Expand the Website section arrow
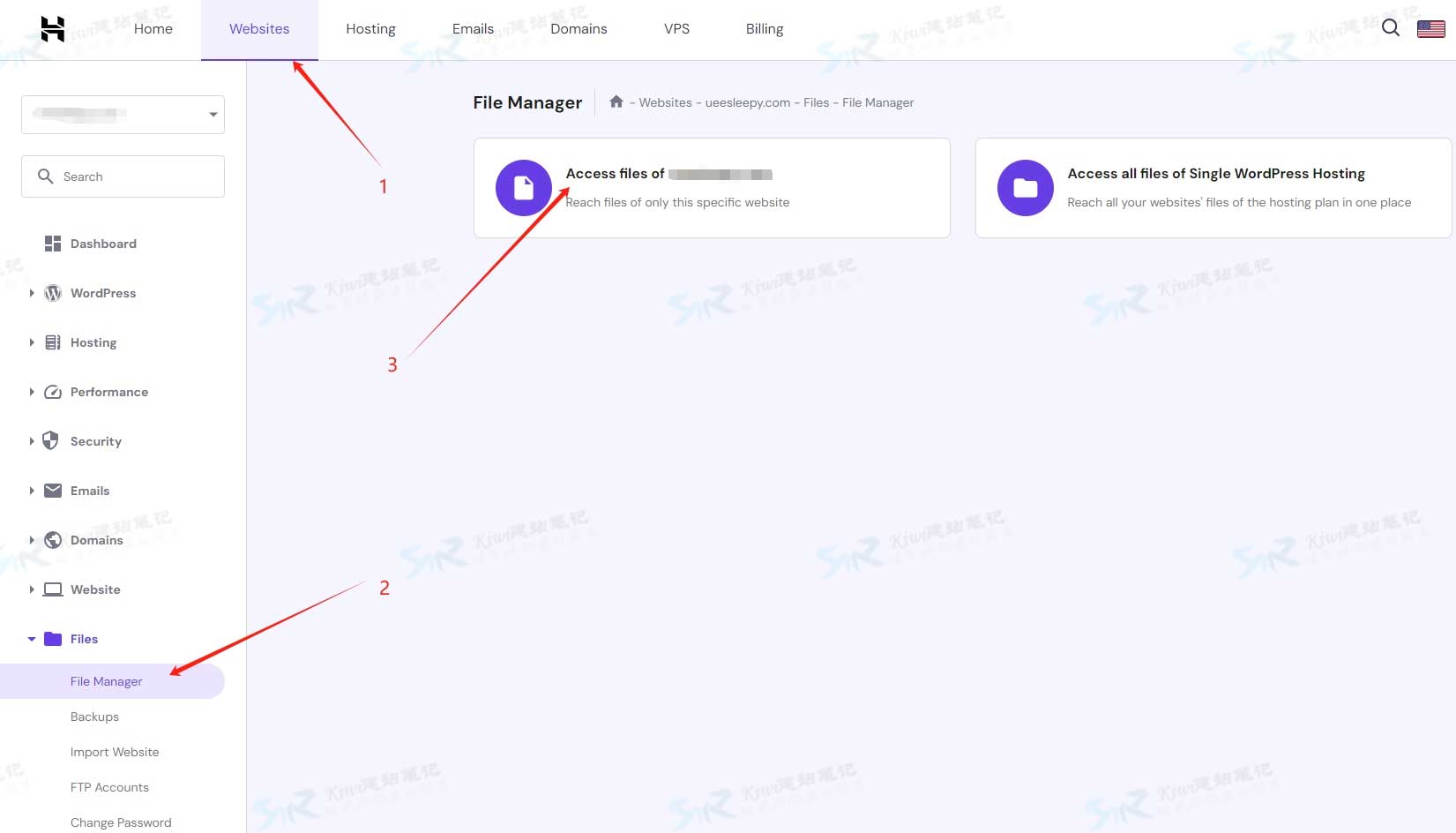1456x833 pixels. coord(32,589)
